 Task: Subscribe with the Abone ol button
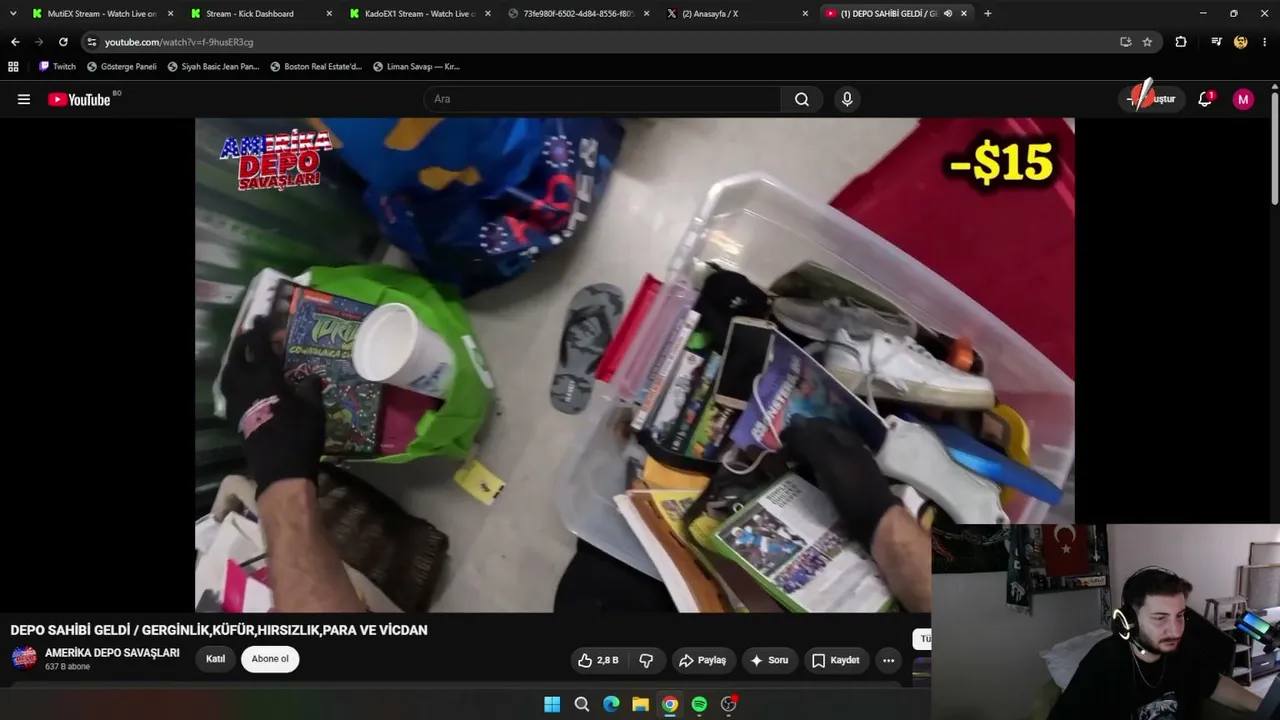click(x=270, y=659)
